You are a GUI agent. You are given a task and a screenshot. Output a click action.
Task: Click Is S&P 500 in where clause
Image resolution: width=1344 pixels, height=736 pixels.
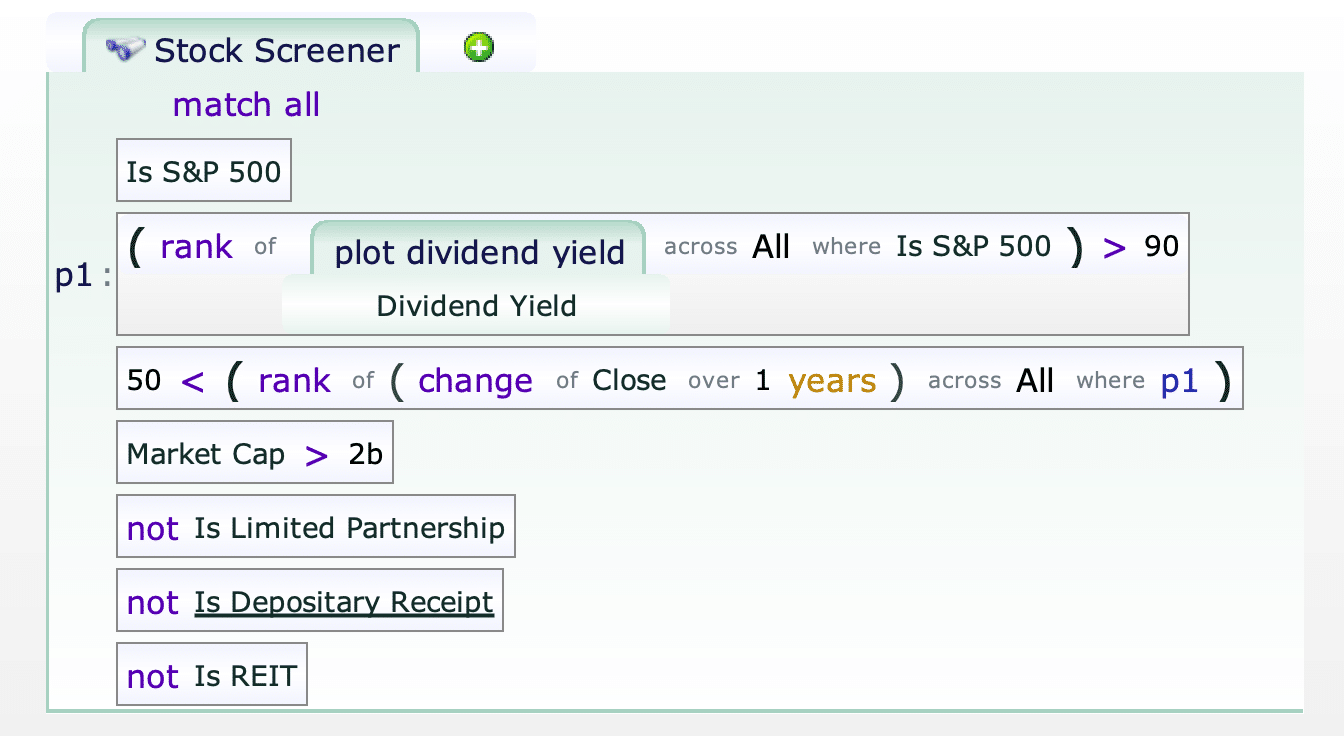pos(973,246)
